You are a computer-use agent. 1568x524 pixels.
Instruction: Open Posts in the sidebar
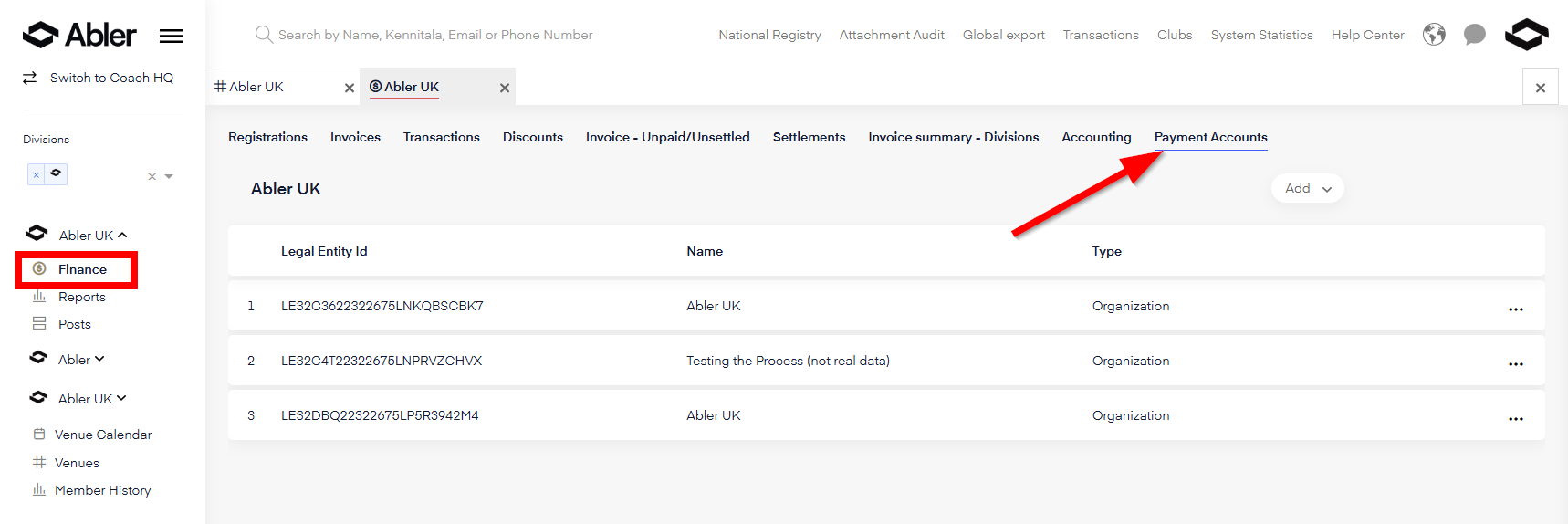(x=75, y=324)
